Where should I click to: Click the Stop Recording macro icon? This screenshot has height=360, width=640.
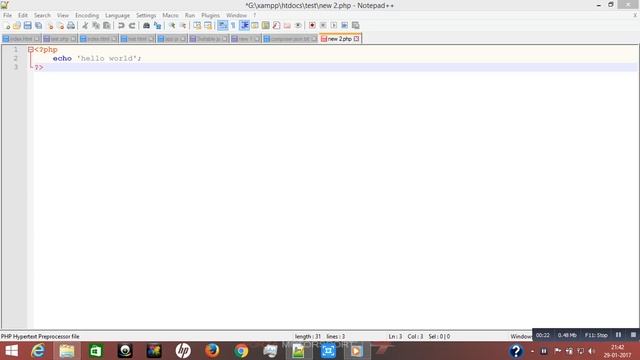(323, 25)
